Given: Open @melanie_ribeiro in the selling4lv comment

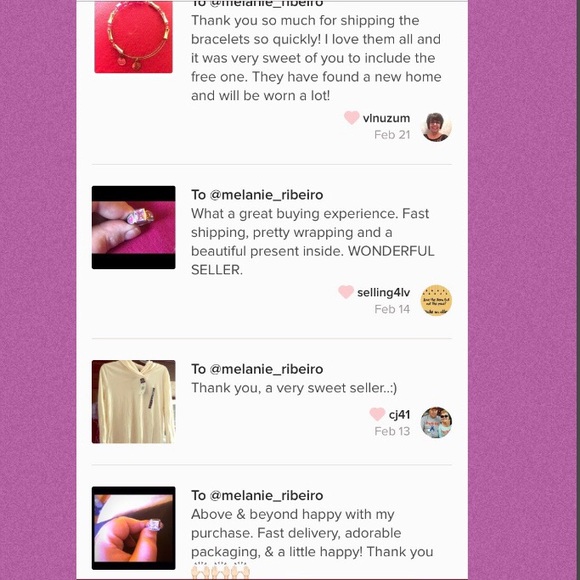Looking at the screenshot, I should tap(266, 195).
